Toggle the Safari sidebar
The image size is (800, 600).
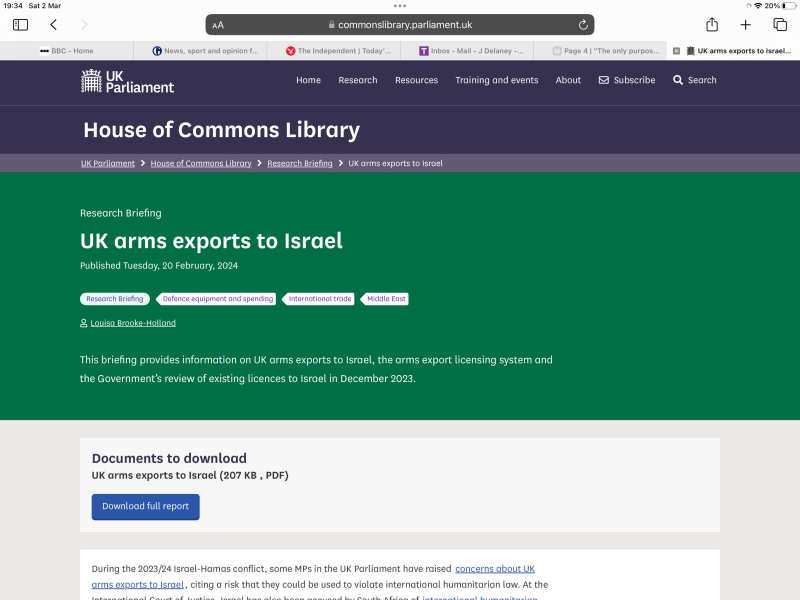pyautogui.click(x=19, y=24)
